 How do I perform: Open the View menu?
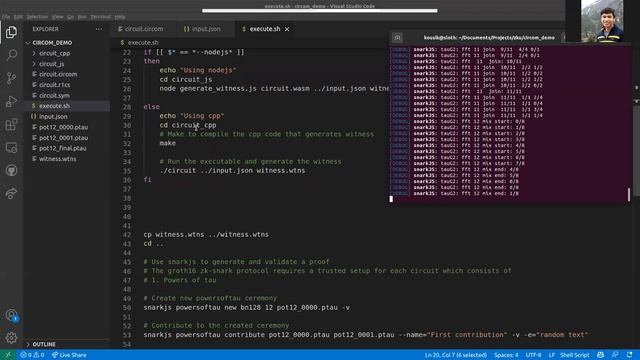coord(58,17)
